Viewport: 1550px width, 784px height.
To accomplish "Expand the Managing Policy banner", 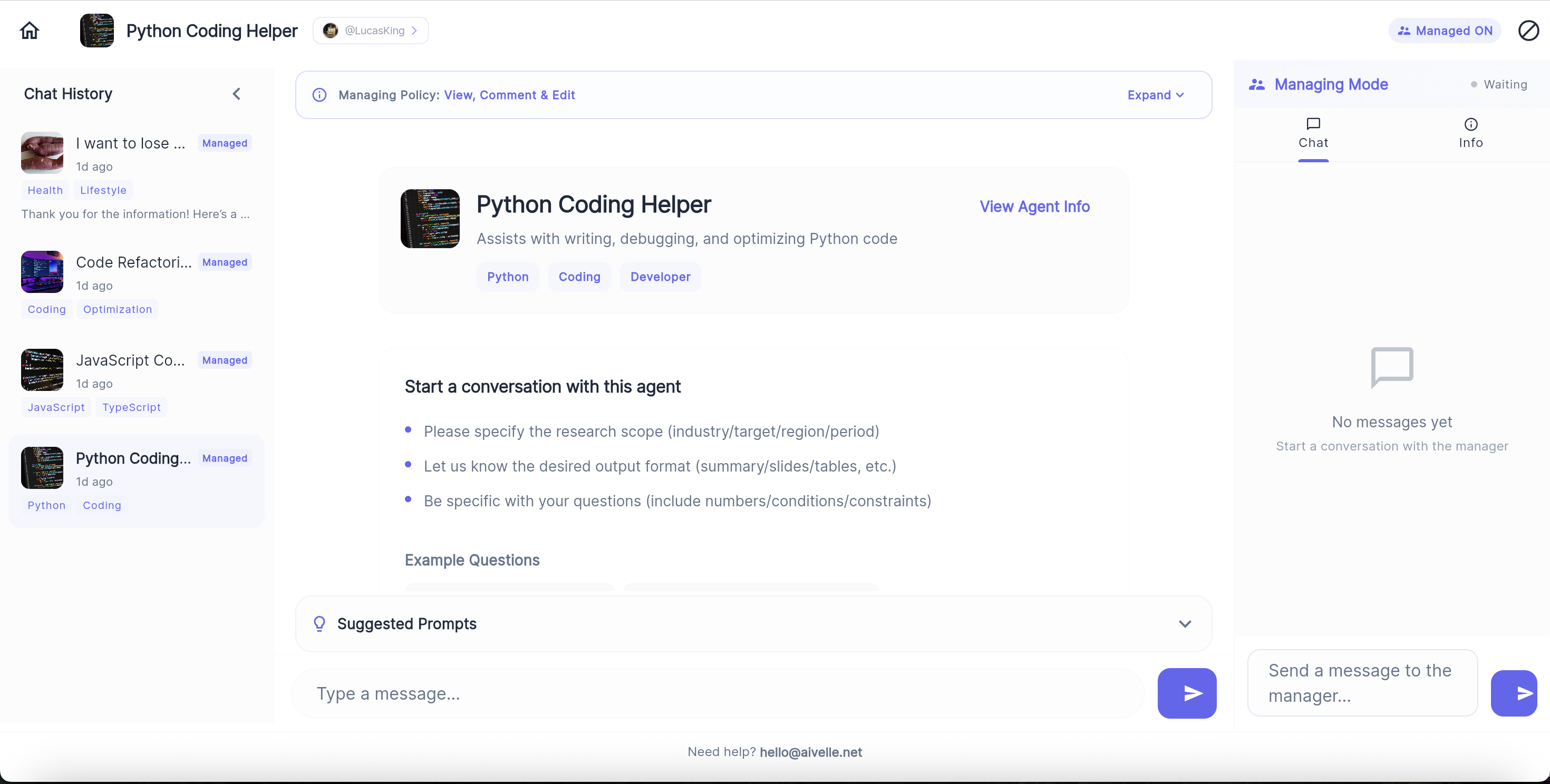I will [x=1155, y=95].
